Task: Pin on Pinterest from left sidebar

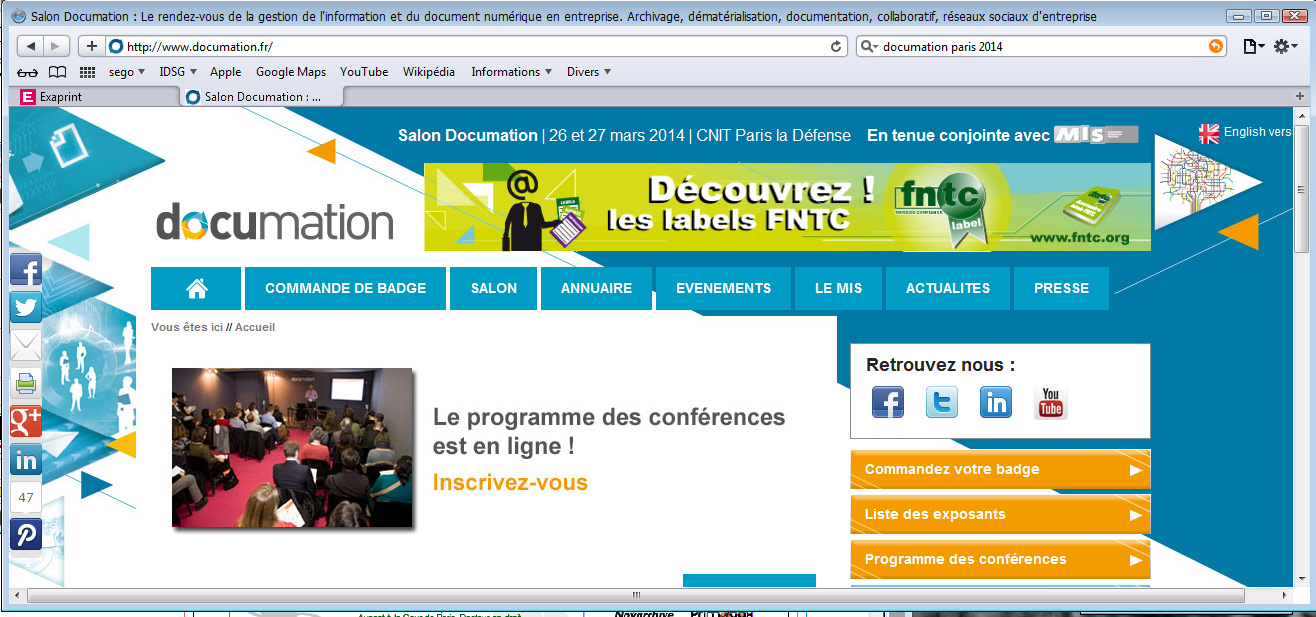Action: 25,535
